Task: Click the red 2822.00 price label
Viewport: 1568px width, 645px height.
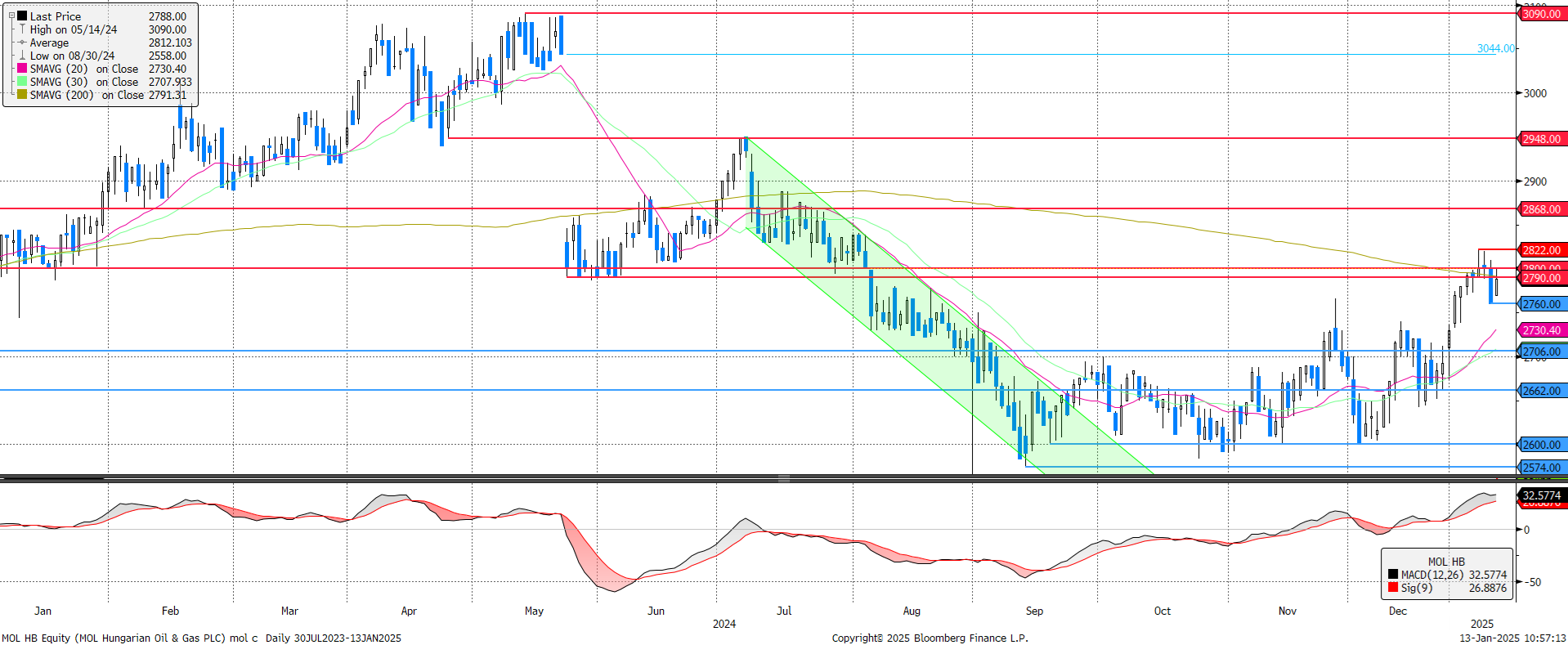Action: [1543, 250]
